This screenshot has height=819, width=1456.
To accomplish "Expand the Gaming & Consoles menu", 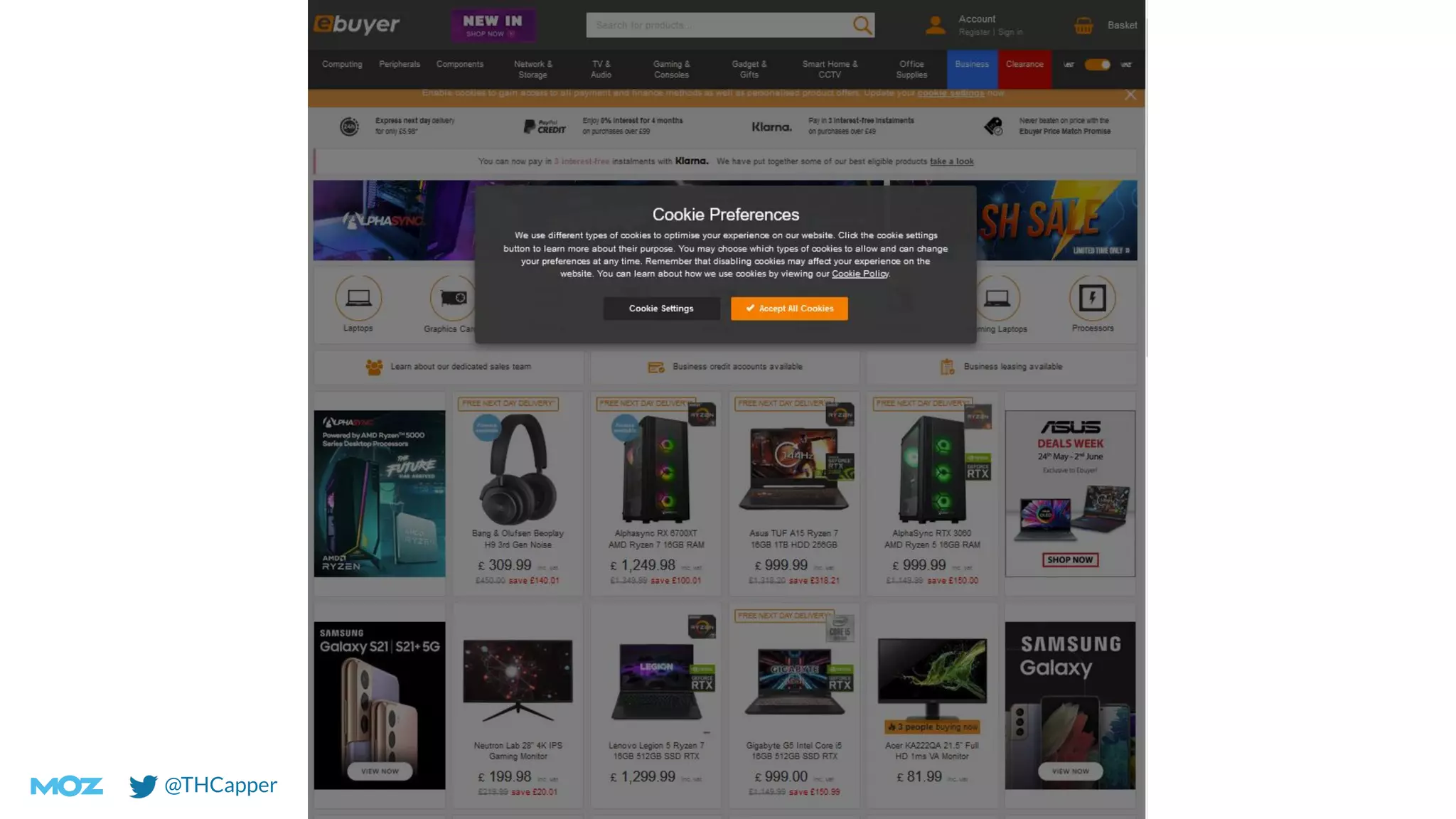I will (x=671, y=69).
